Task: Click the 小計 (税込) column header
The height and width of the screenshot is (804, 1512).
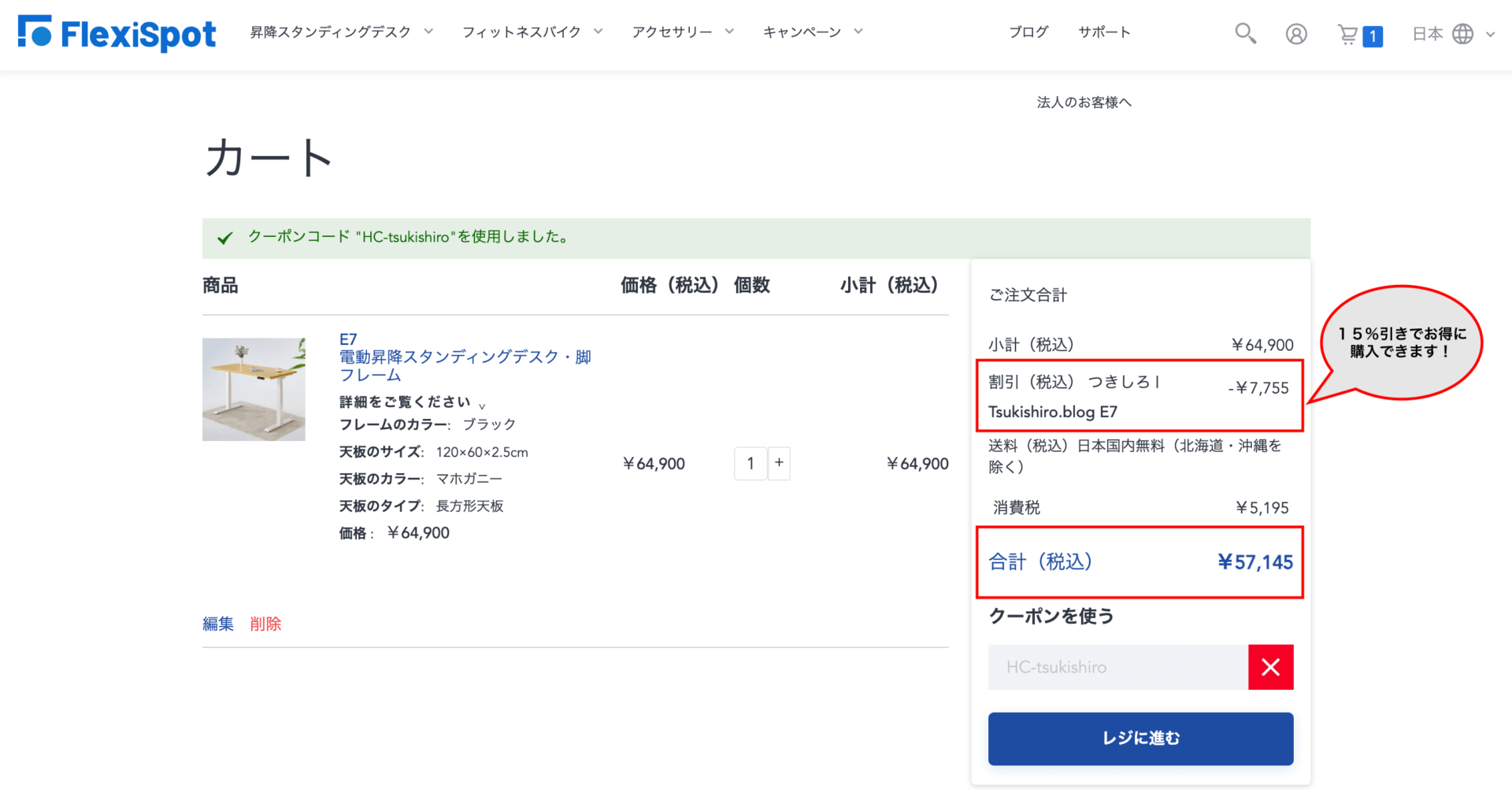Action: tap(889, 285)
